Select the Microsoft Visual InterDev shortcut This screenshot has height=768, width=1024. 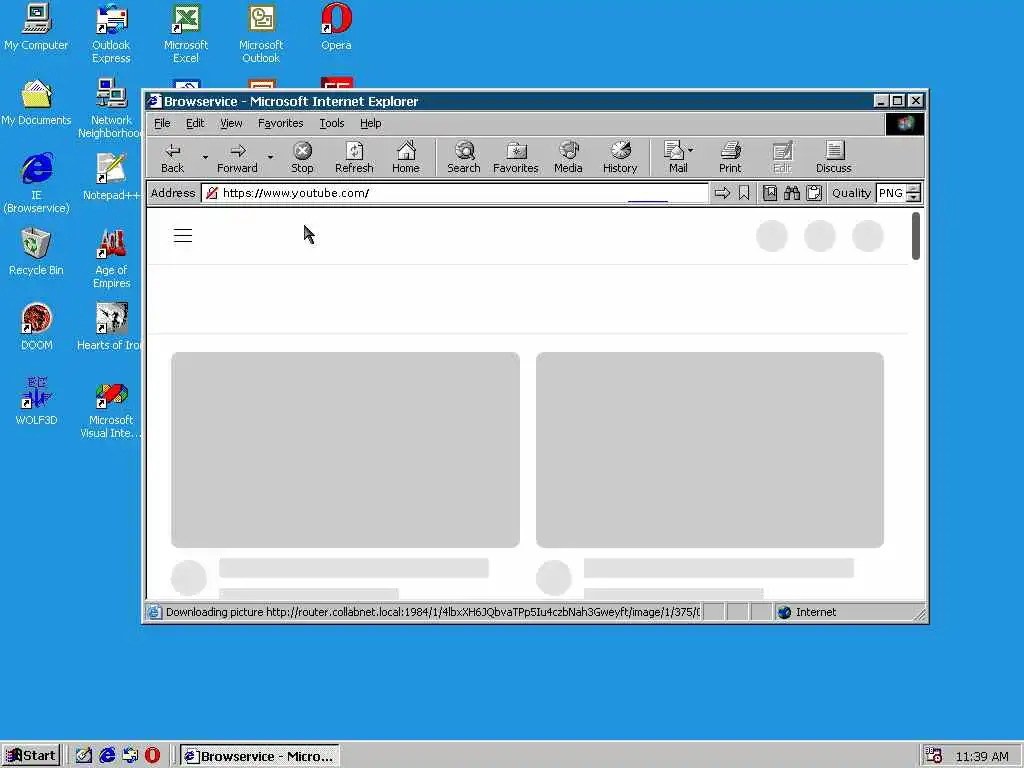click(x=111, y=411)
